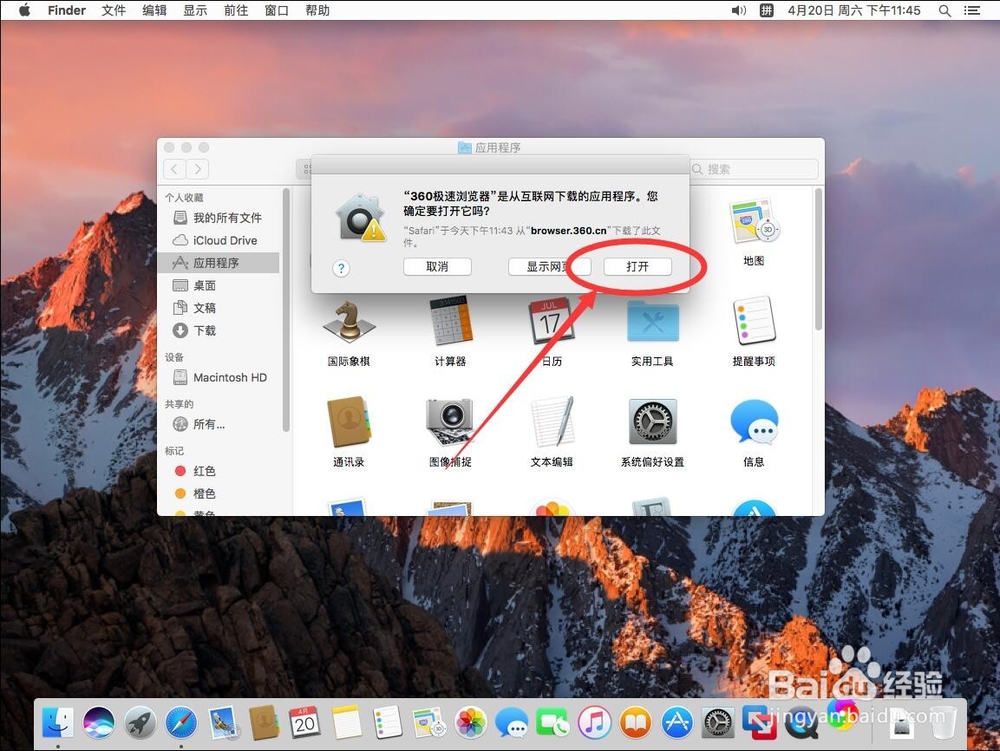The image size is (1000, 751).
Task: Select 所有… under 共享的
Action: pos(218,424)
